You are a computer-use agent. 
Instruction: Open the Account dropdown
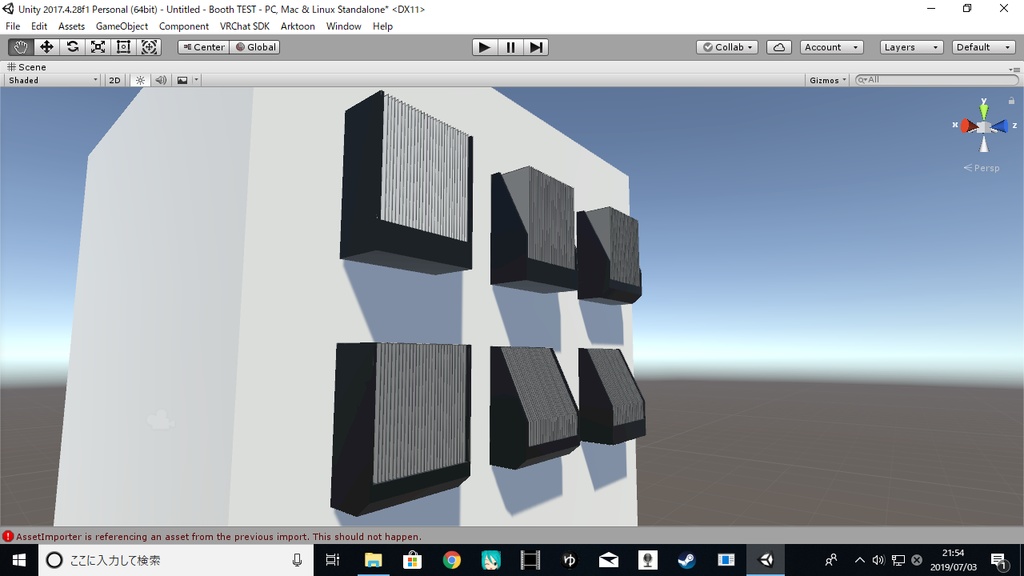point(831,47)
